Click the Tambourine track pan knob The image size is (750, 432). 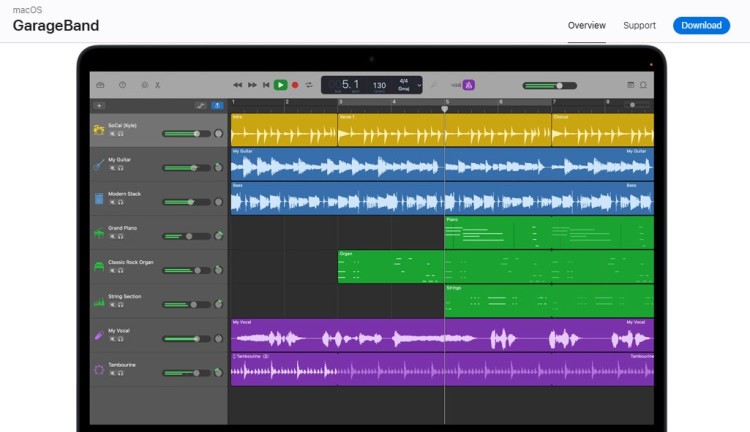coord(219,372)
